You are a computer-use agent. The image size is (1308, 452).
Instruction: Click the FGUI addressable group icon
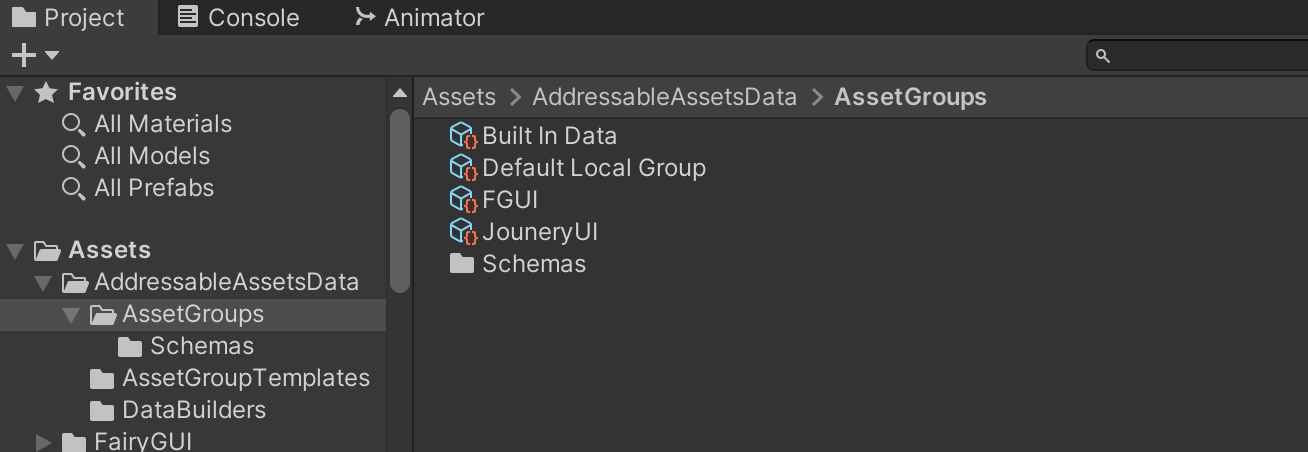(462, 200)
